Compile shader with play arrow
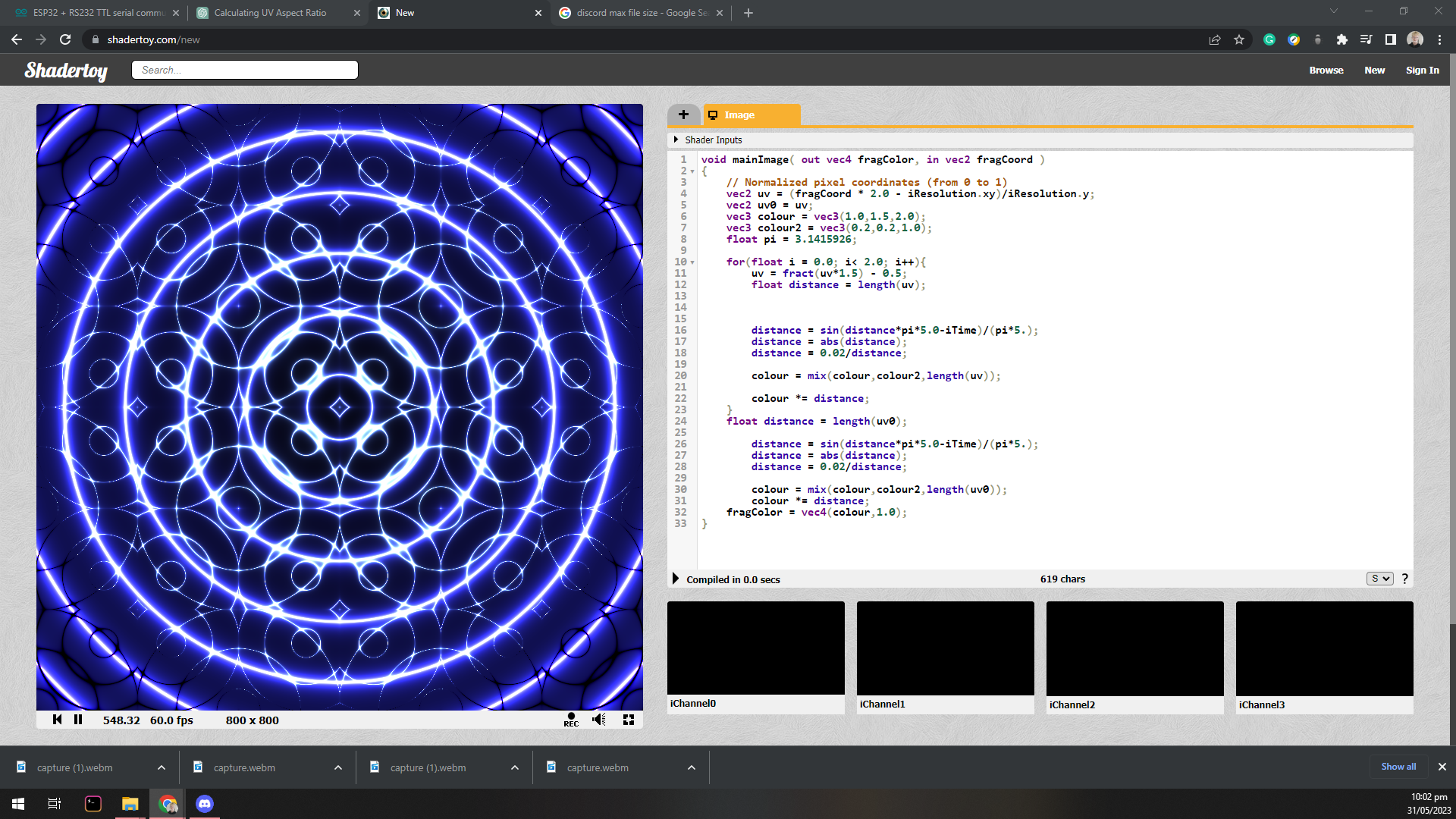Viewport: 1456px width, 819px height. 676,579
